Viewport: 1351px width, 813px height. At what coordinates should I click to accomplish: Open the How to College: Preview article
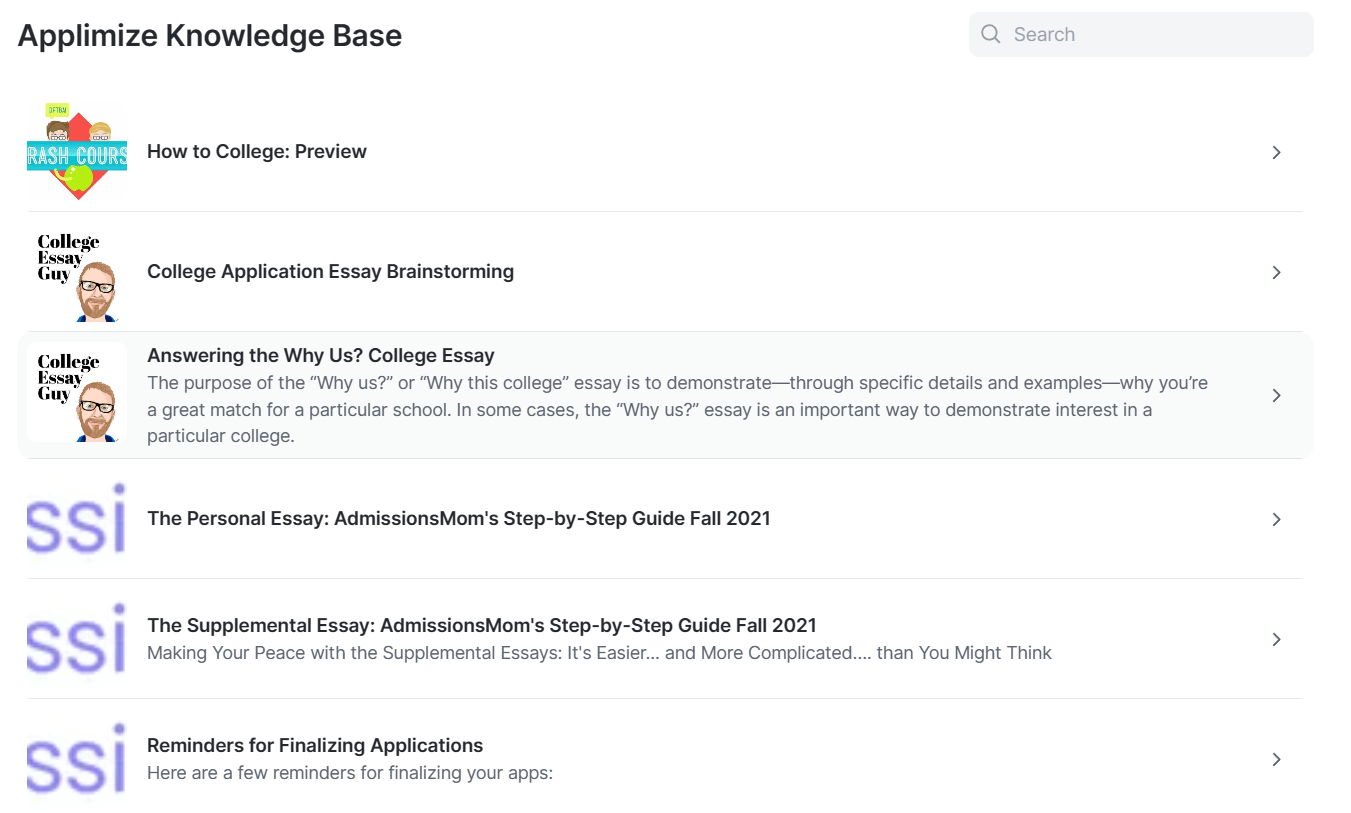point(257,151)
